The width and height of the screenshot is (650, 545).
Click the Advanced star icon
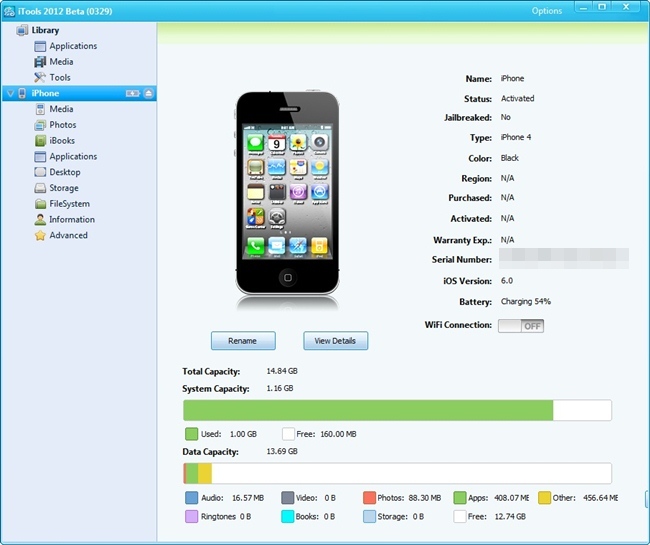(40, 235)
